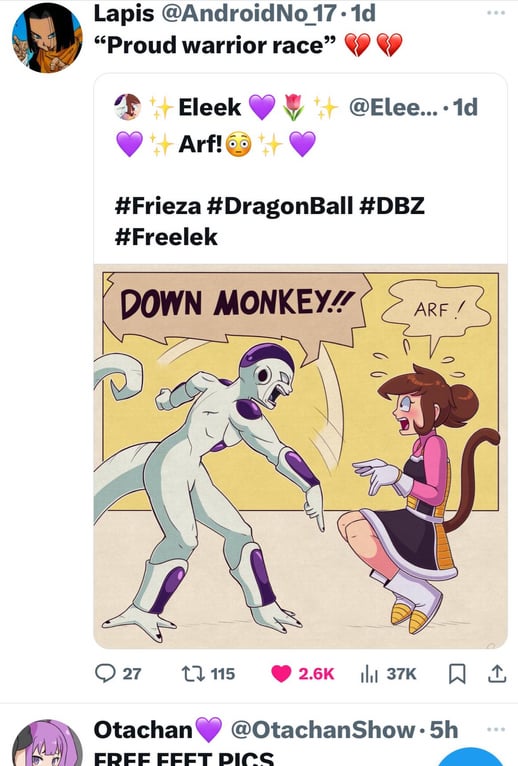This screenshot has height=766, width=518.
Task: Tap the retweet icon with 115
Action: tap(191, 674)
